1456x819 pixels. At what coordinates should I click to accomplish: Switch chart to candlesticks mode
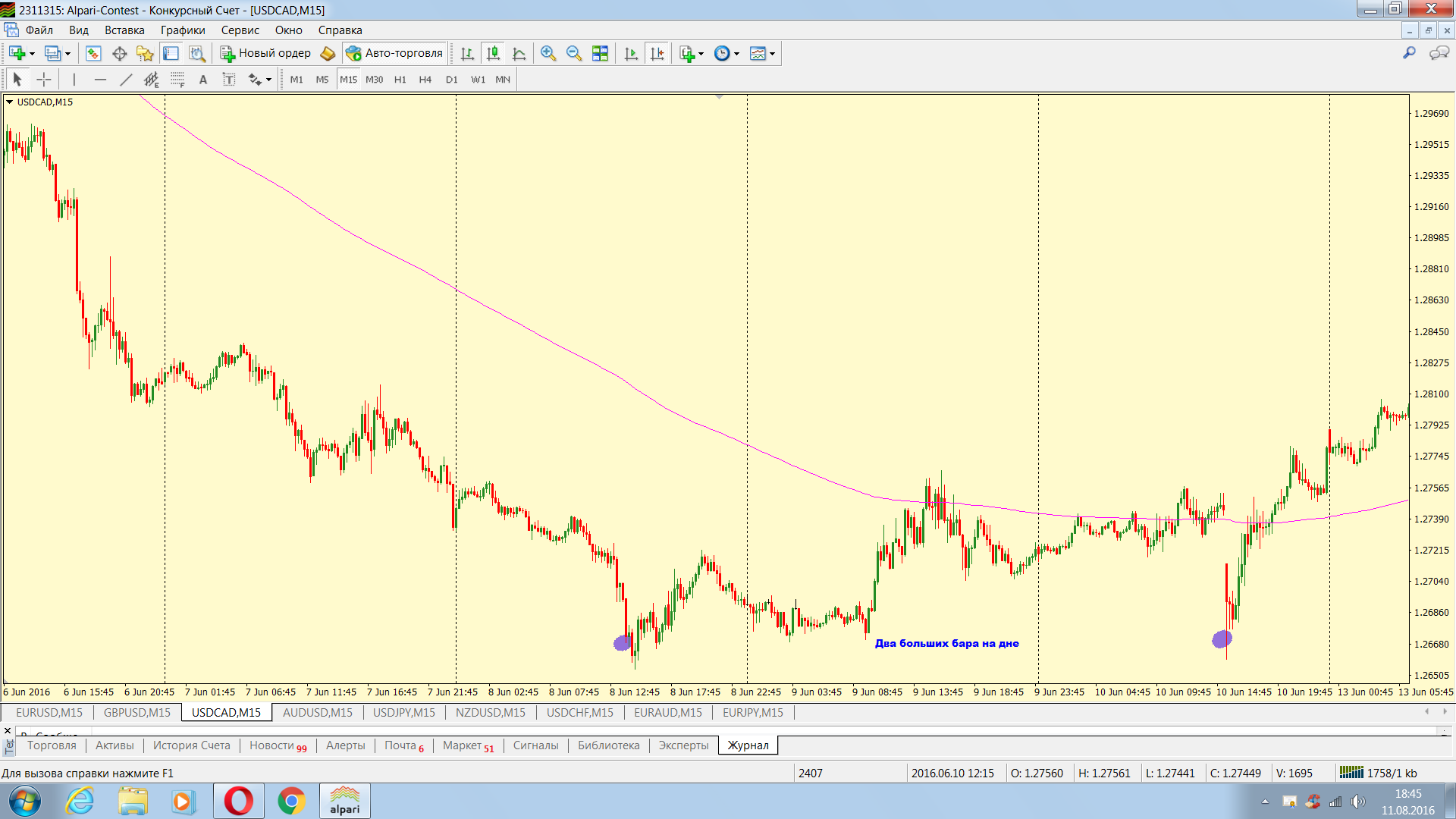click(x=493, y=54)
